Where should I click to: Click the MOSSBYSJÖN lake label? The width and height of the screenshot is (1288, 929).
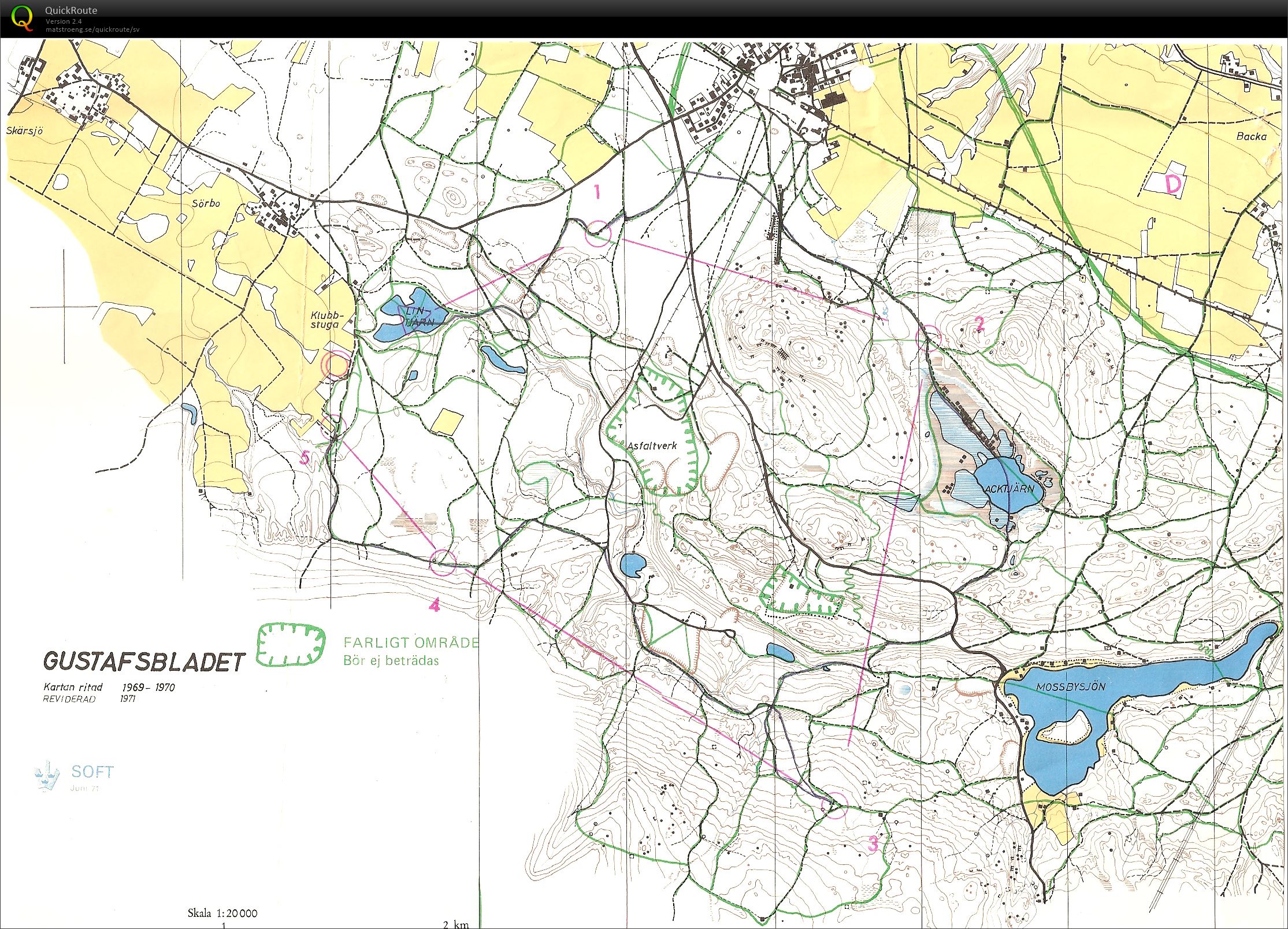pyautogui.click(x=1071, y=687)
